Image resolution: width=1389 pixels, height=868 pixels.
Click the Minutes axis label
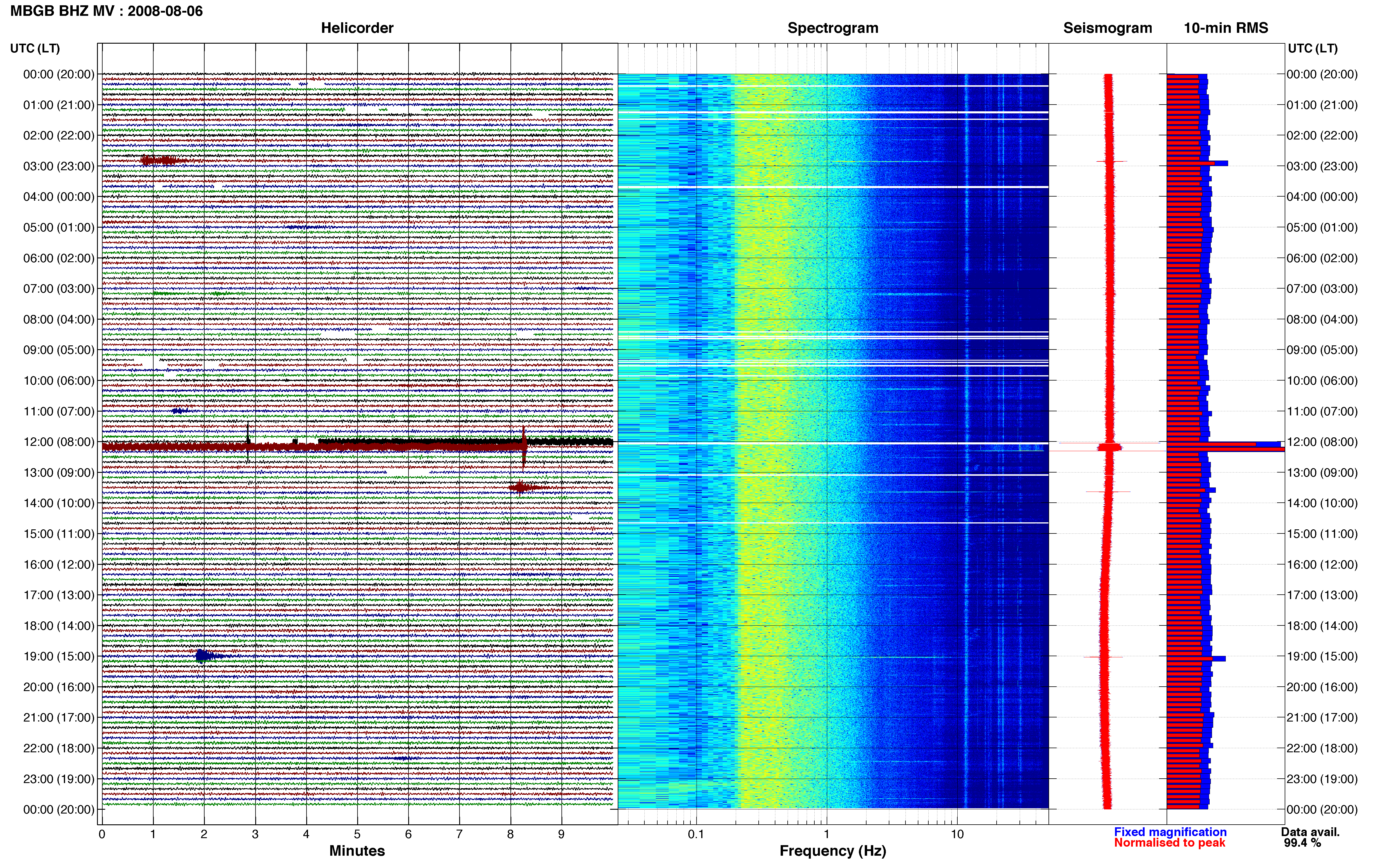[x=357, y=851]
